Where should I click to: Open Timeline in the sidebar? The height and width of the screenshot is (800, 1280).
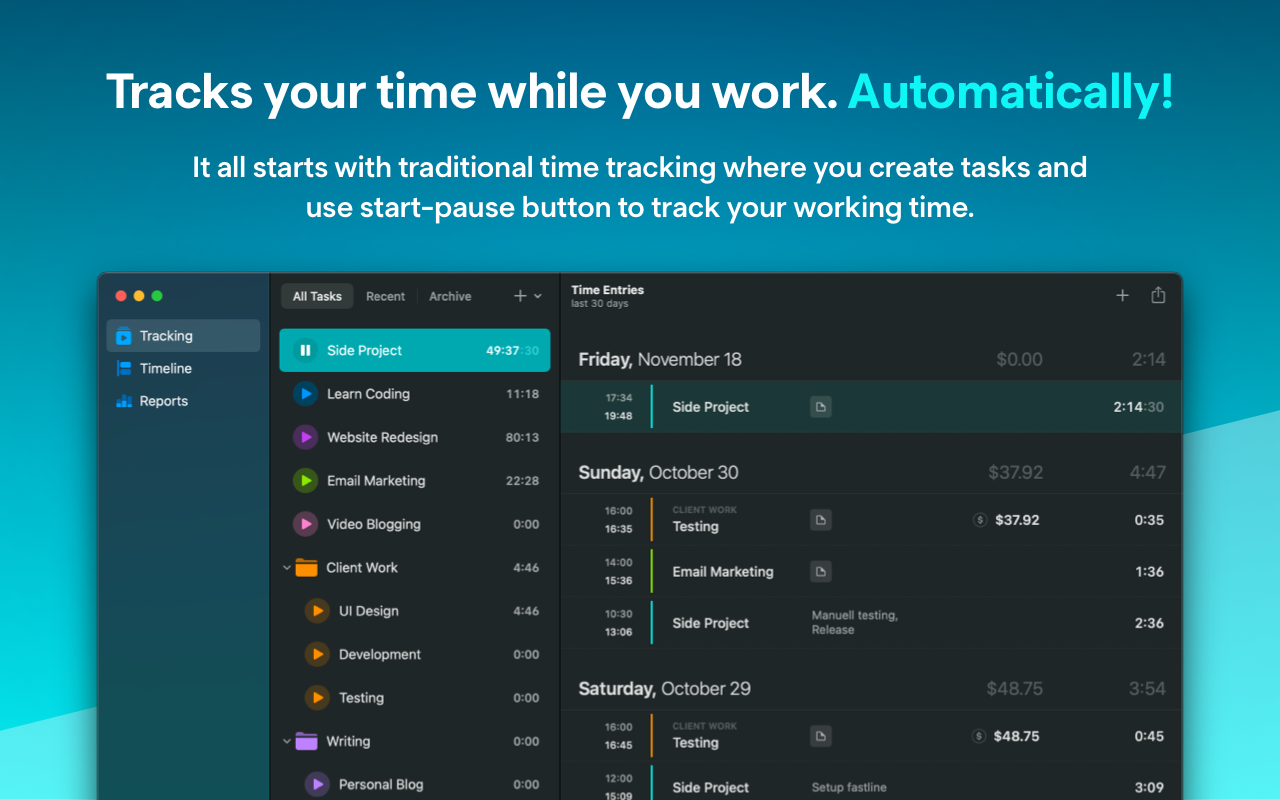click(x=165, y=368)
